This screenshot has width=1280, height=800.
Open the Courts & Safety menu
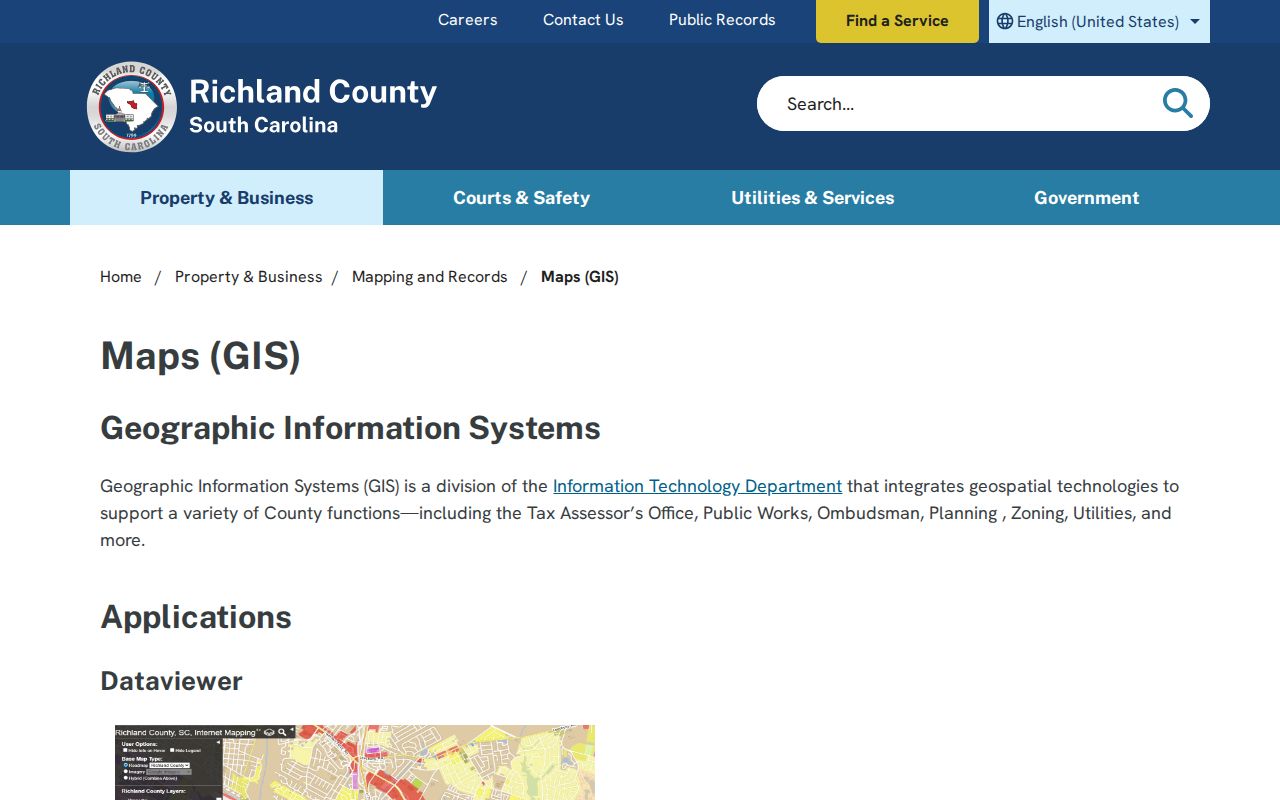(x=521, y=198)
